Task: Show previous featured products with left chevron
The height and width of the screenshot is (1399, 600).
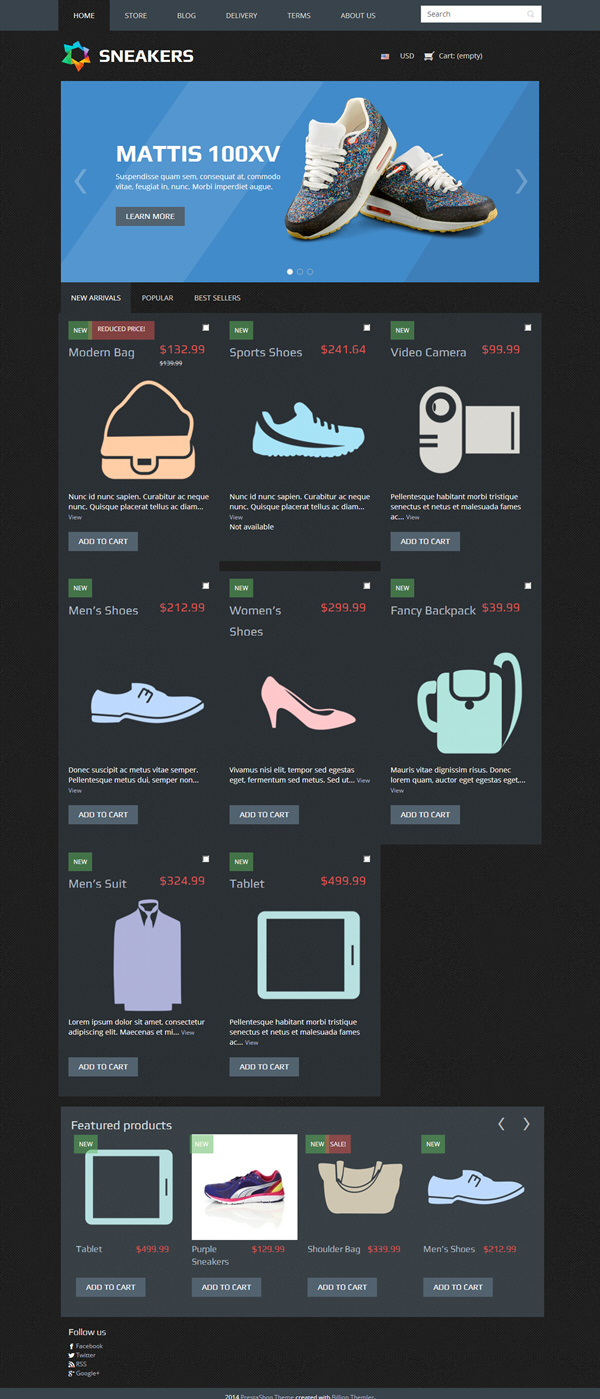Action: pos(502,1124)
